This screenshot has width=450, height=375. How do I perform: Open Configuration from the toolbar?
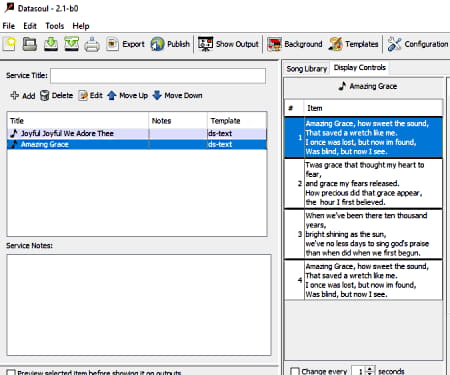tap(418, 44)
